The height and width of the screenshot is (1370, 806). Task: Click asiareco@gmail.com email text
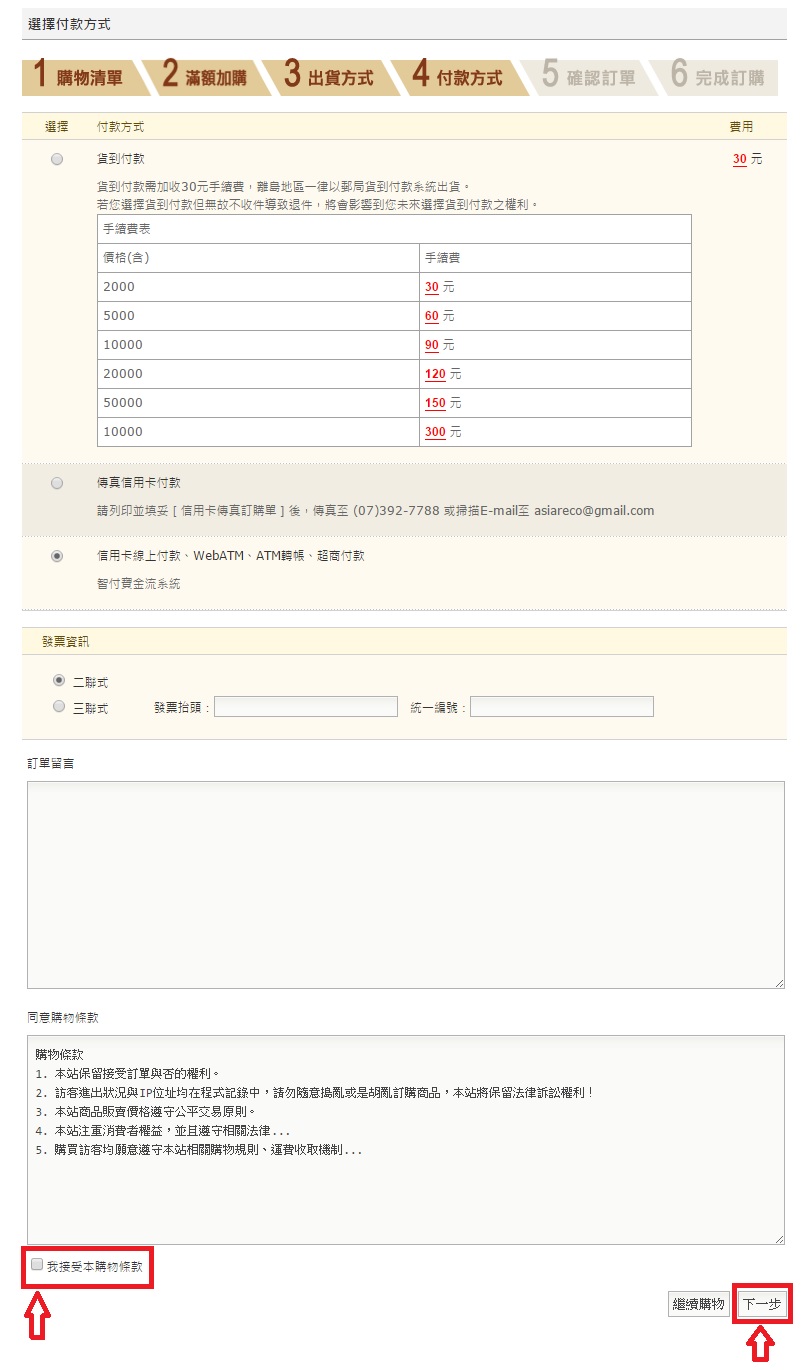click(594, 510)
